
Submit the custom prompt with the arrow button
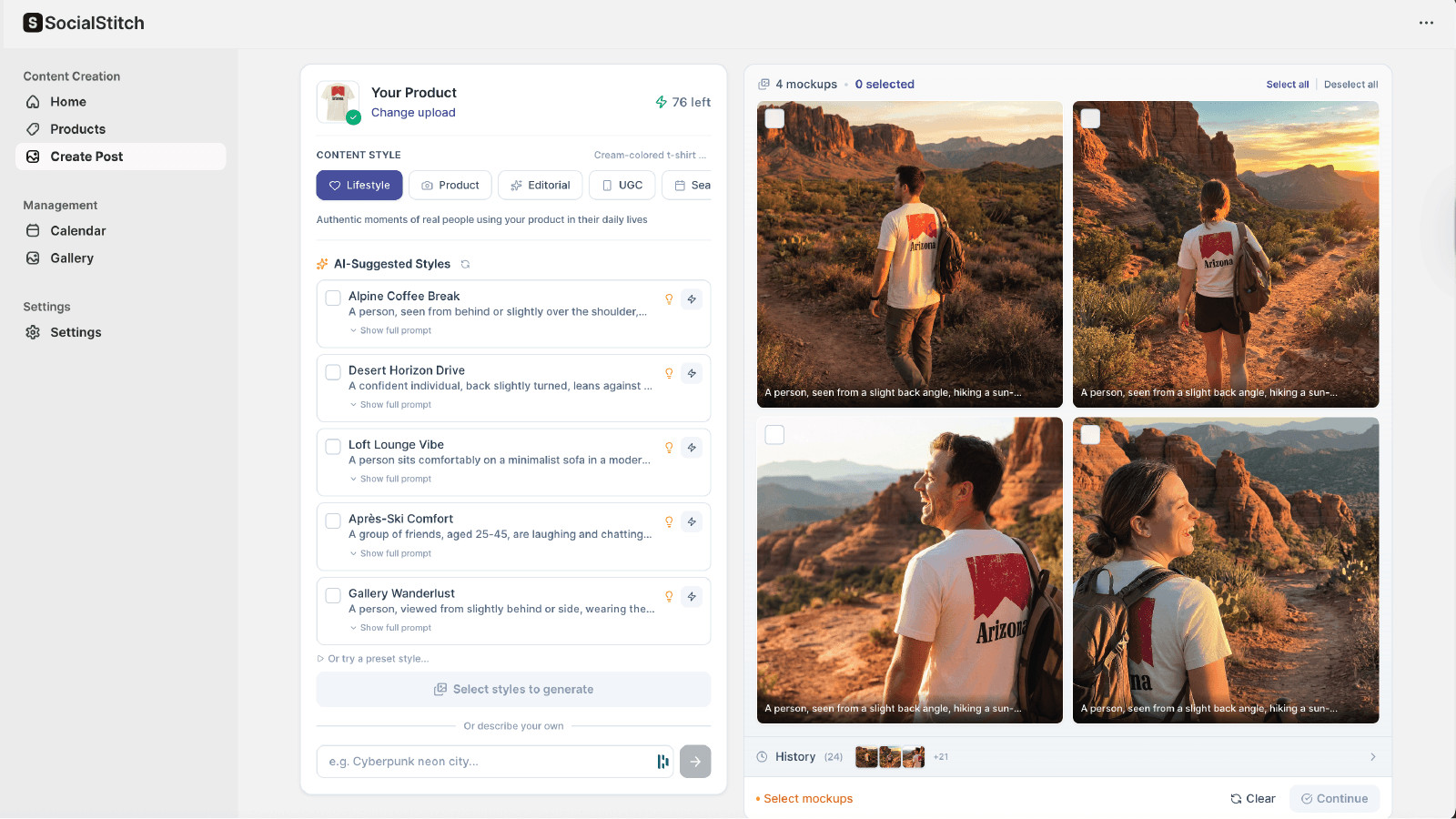[x=695, y=762]
